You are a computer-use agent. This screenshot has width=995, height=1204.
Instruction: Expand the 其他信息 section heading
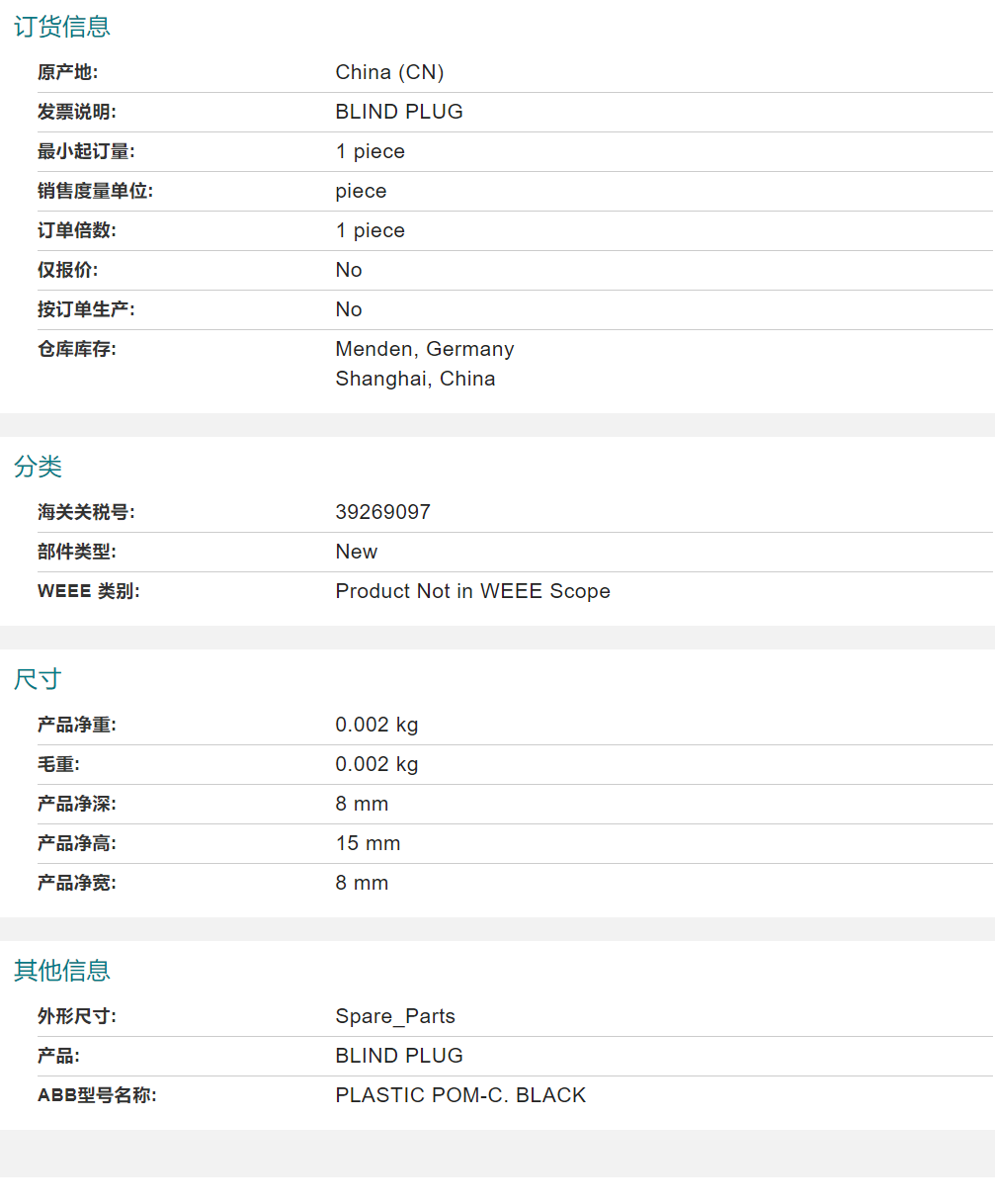(x=62, y=971)
